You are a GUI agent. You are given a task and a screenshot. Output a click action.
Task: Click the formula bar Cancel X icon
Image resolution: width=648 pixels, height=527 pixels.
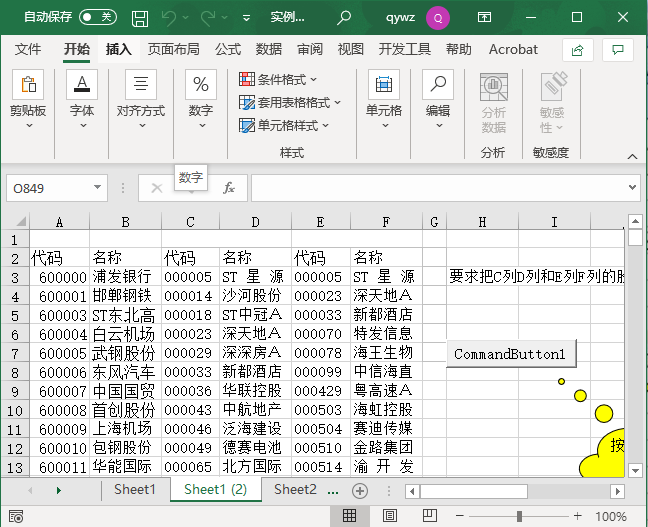157,188
